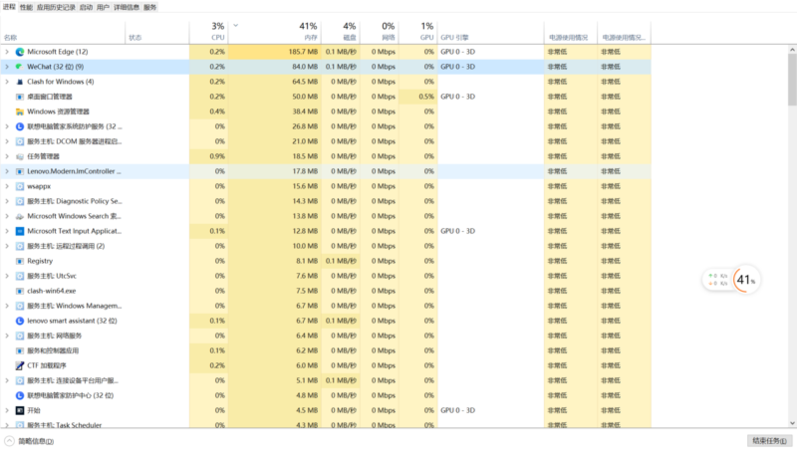Screen dimensions: 797x454
Task: Switch to the 性能 tab
Action: coord(26,6)
